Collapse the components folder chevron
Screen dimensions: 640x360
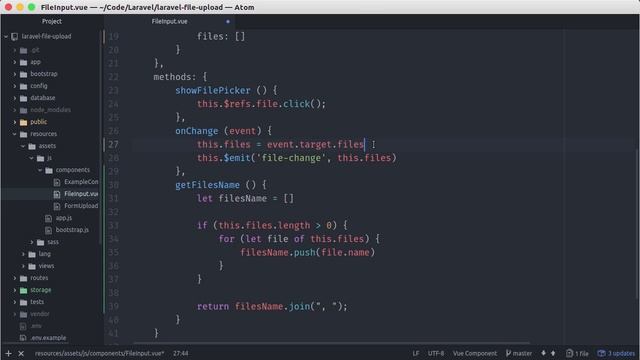[40, 170]
